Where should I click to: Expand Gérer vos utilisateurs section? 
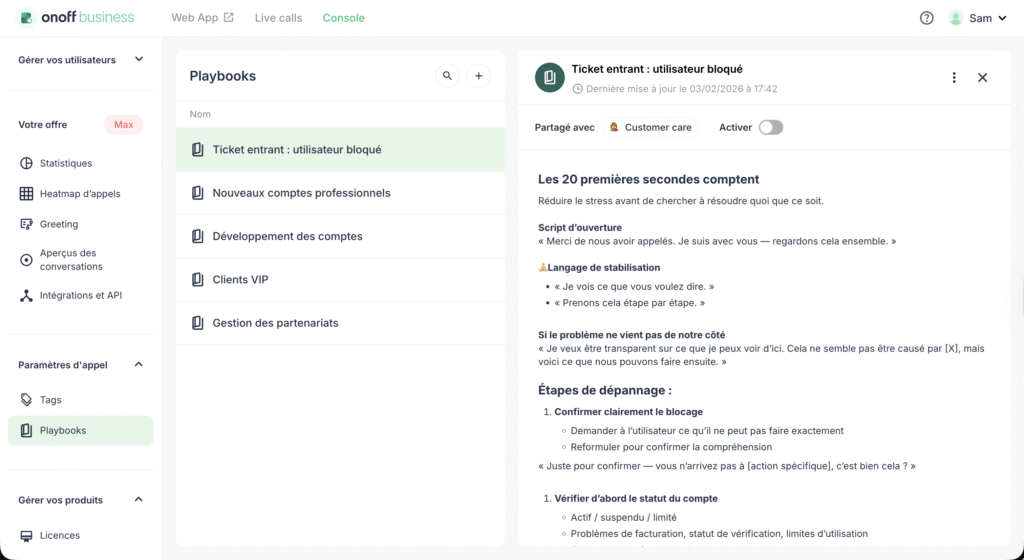pyautogui.click(x=139, y=60)
